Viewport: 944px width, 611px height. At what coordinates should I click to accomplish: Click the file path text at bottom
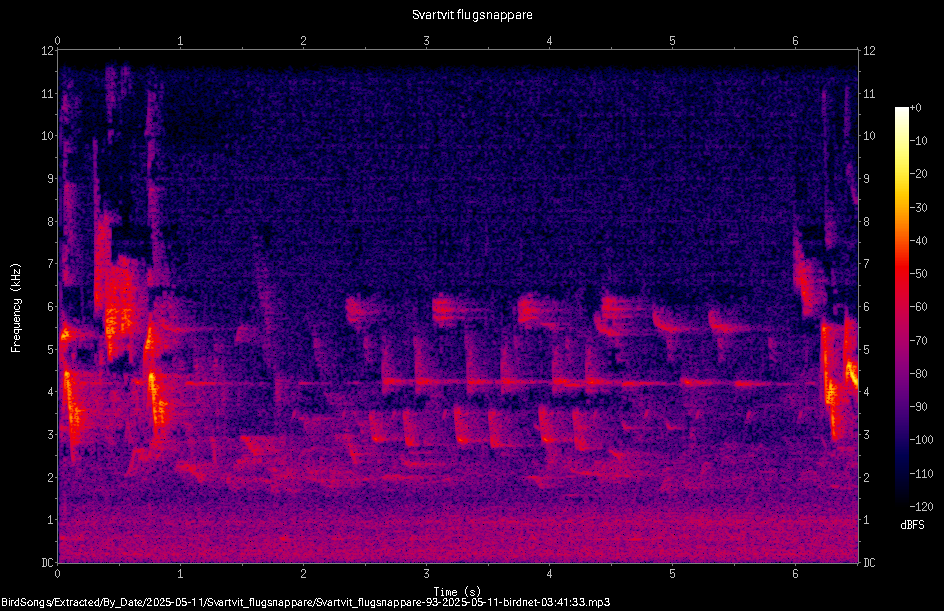[305, 602]
